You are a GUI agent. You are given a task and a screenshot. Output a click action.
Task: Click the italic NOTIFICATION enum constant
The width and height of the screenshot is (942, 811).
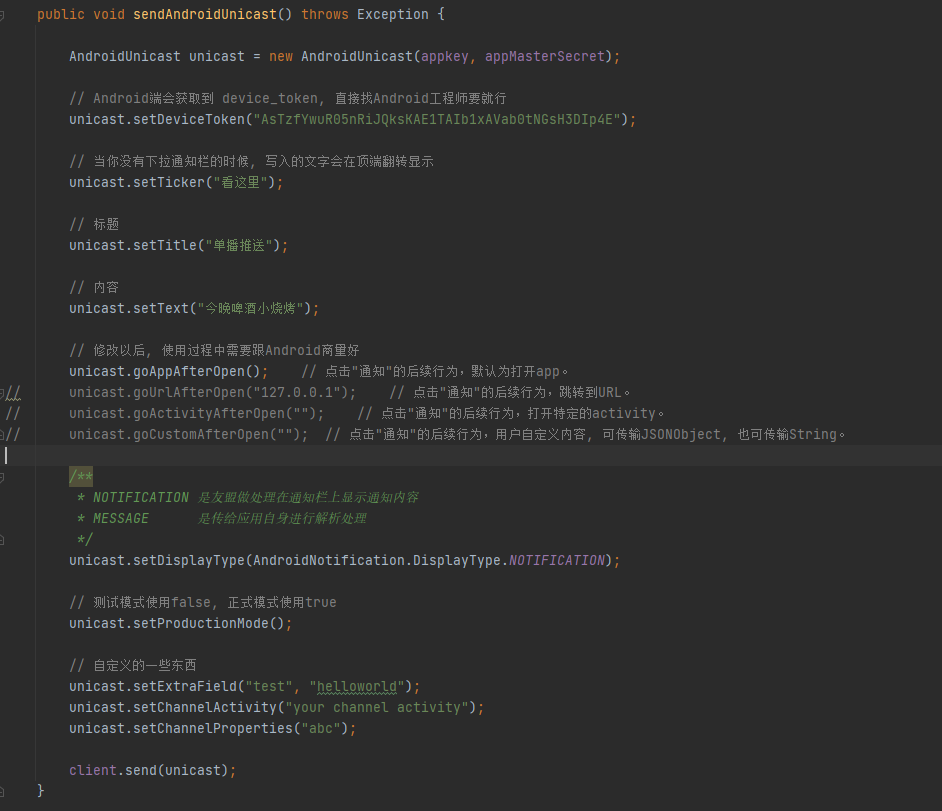(556, 561)
